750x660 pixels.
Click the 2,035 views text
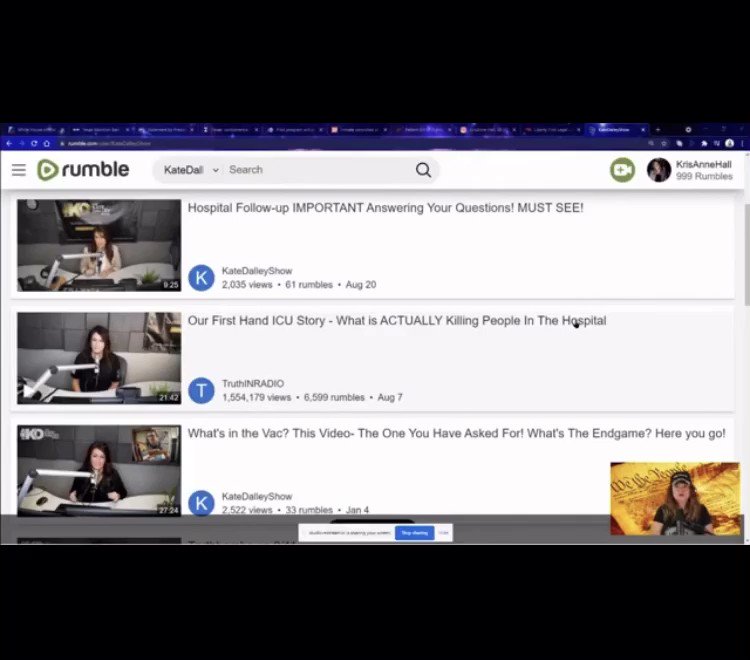(x=247, y=285)
